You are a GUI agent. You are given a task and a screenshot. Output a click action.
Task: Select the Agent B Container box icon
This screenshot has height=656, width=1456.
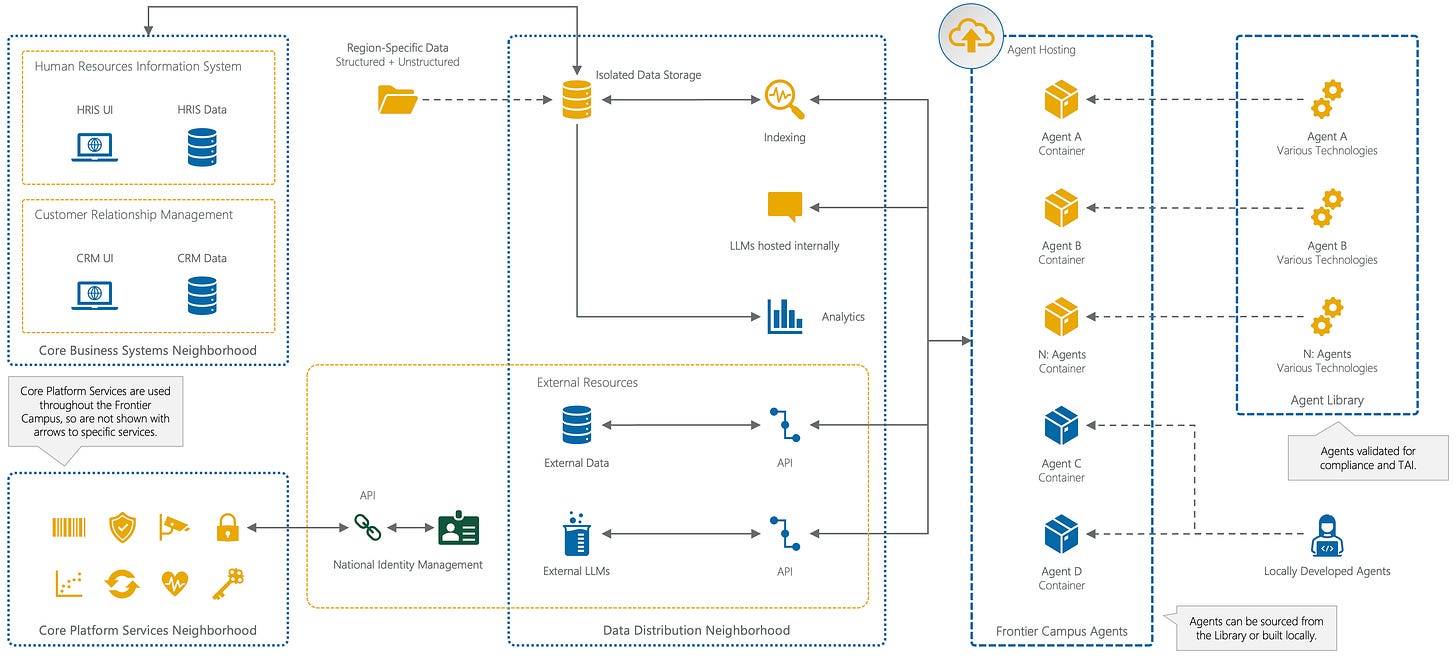pos(1061,208)
